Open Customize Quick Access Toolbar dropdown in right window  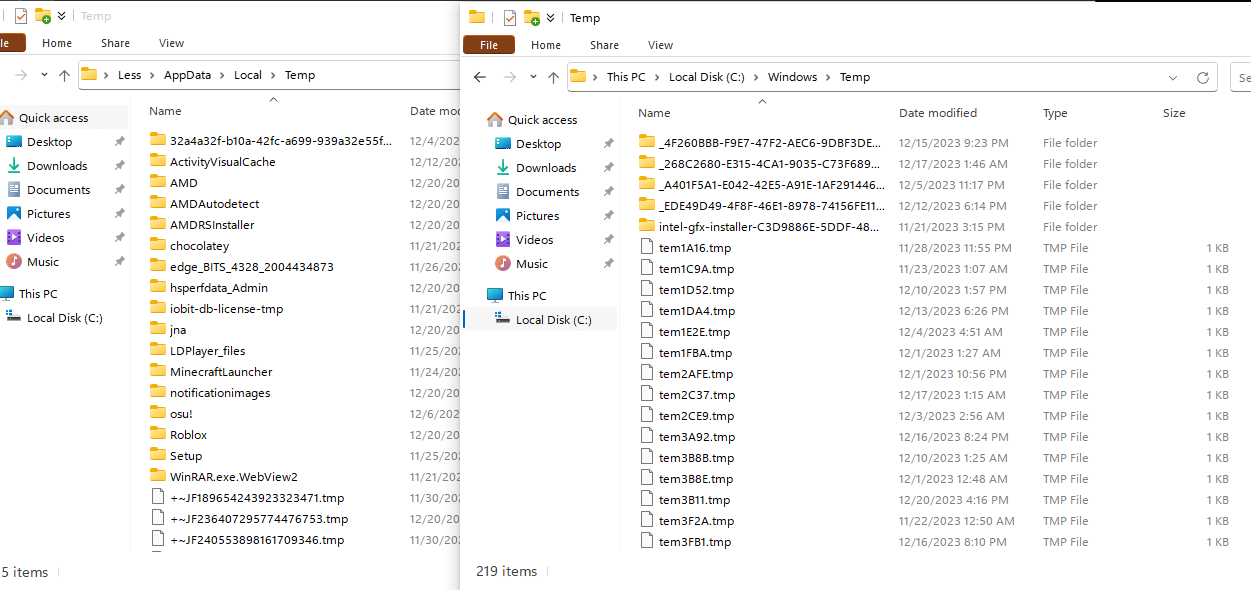tap(550, 18)
